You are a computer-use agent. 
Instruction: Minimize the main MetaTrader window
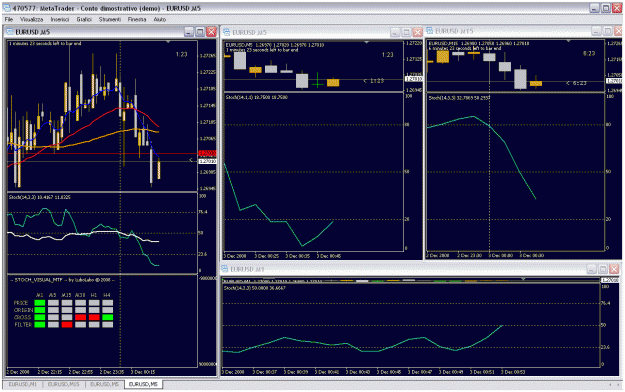pyautogui.click(x=594, y=8)
